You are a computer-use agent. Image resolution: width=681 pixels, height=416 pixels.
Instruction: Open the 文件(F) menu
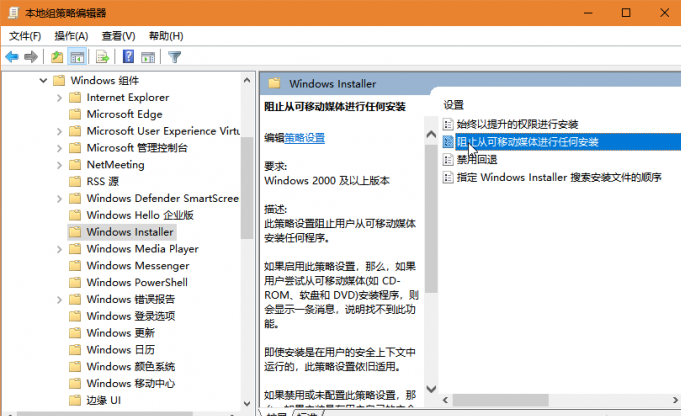tap(25, 36)
